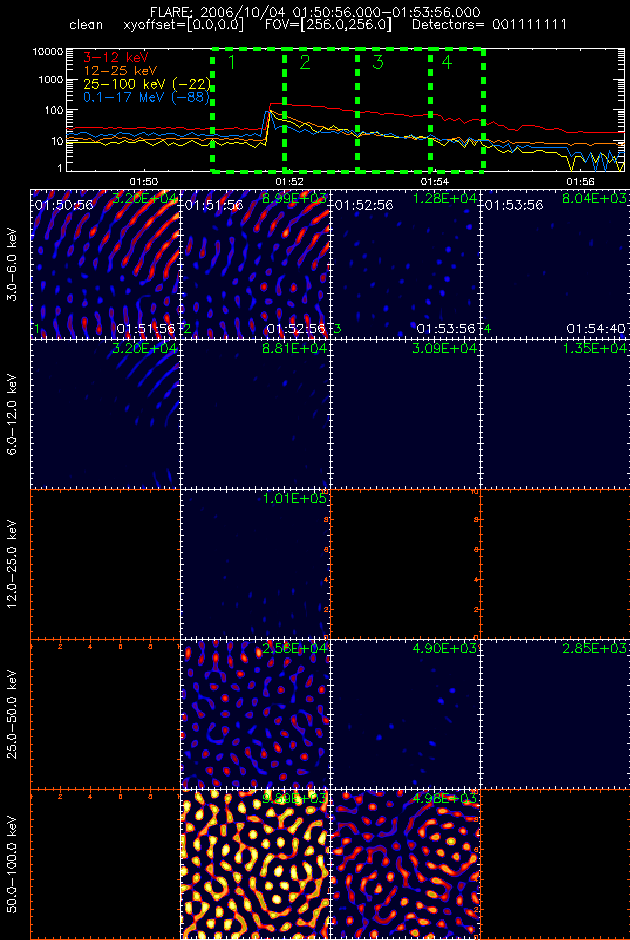Click the FLARE date and time title line
The image size is (630, 940).
click(x=315, y=12)
